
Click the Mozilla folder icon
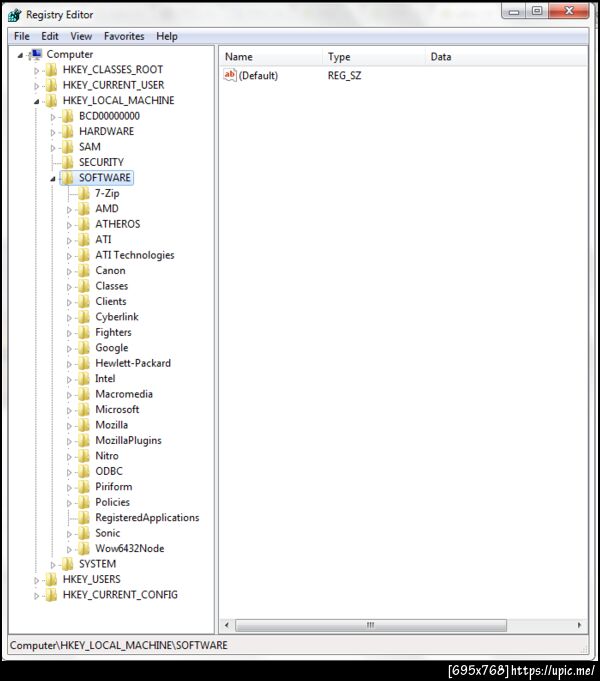[x=84, y=425]
